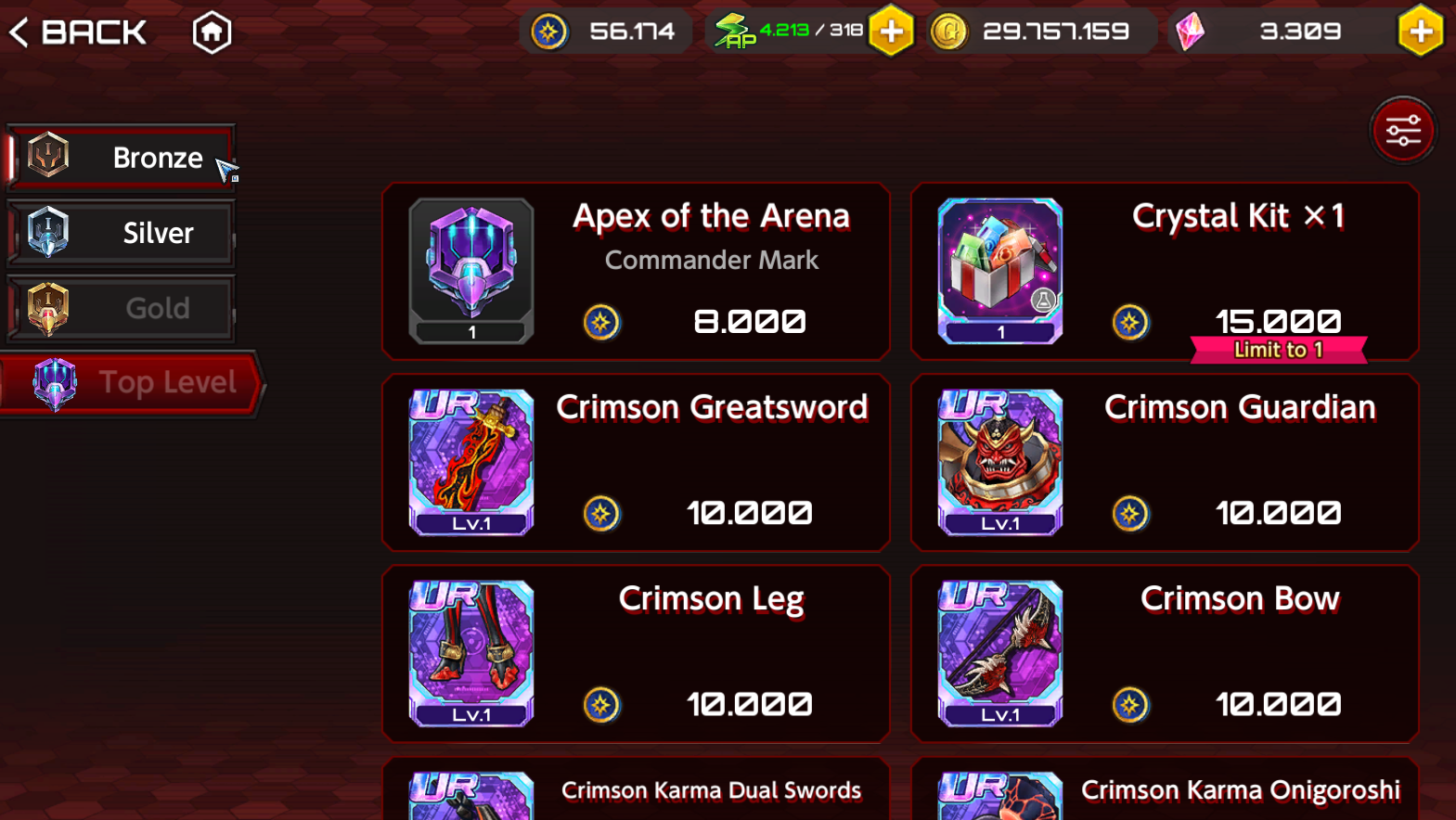Tap the arena medal currency icon
The width and height of the screenshot is (1456, 820).
tap(548, 32)
